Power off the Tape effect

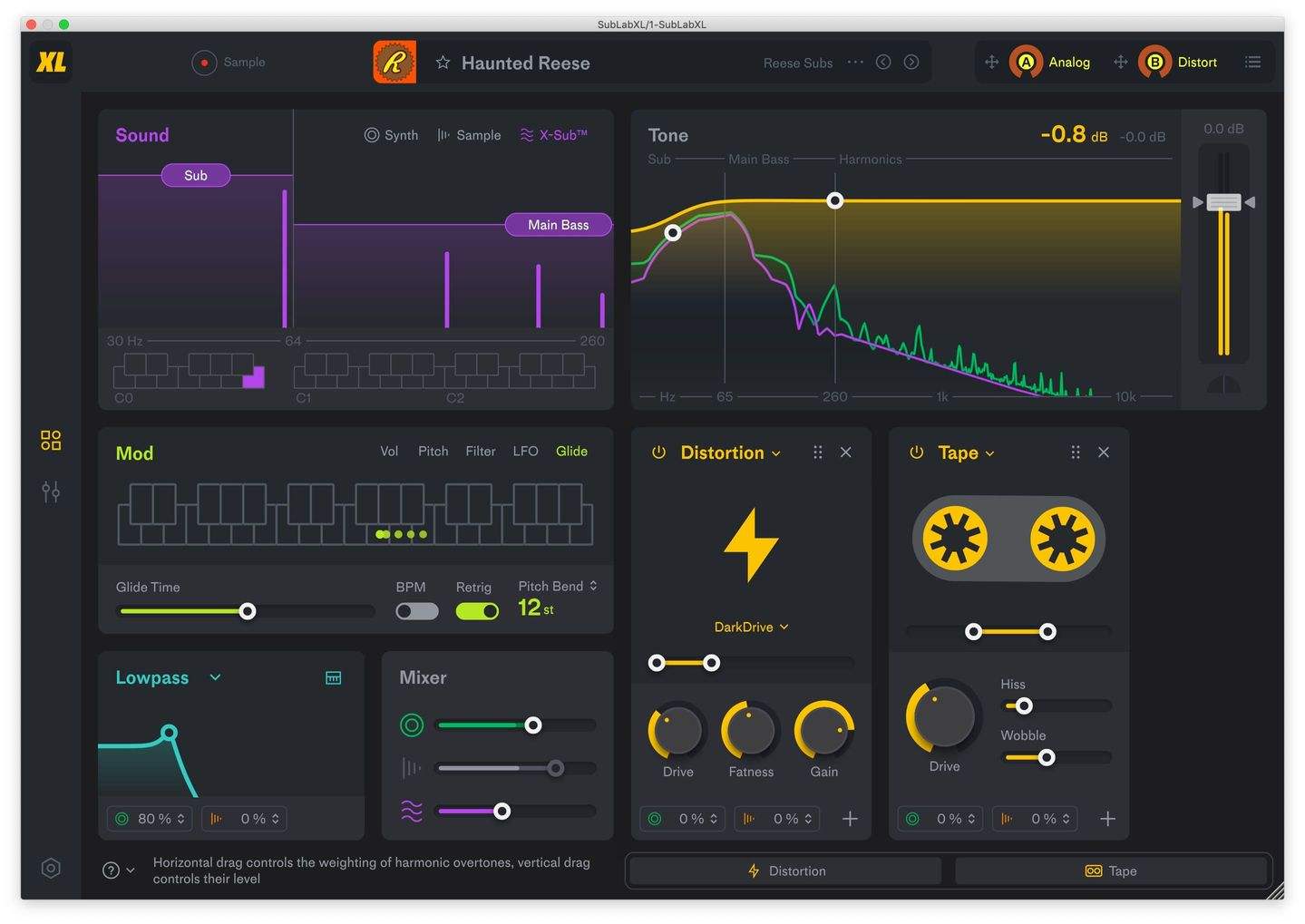pos(916,452)
